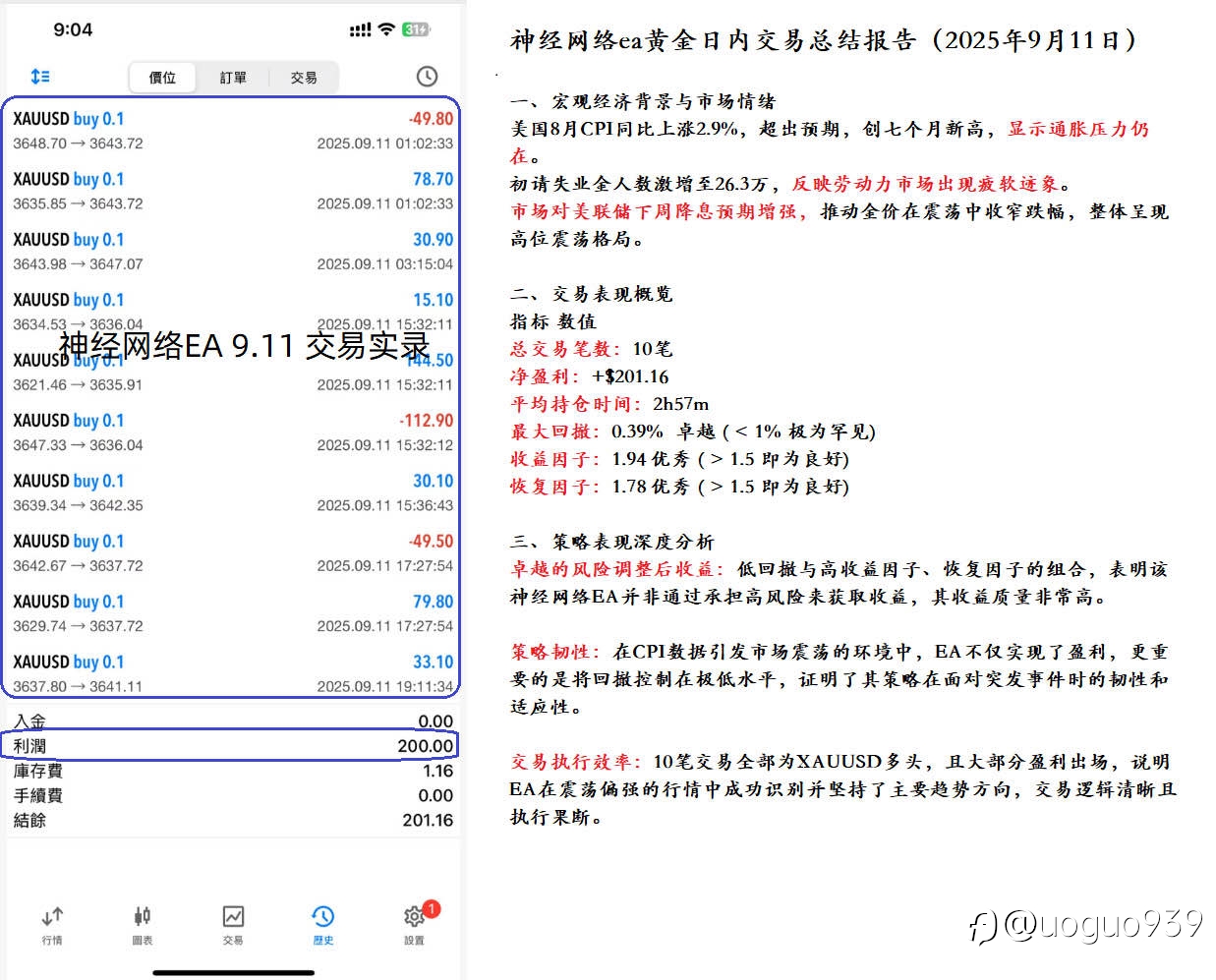Tap the Wi-Fi icon in status bar

(x=386, y=29)
